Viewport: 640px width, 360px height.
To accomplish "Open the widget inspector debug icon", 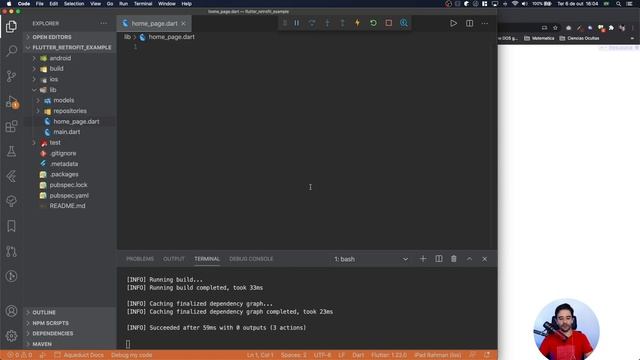I will 404,23.
